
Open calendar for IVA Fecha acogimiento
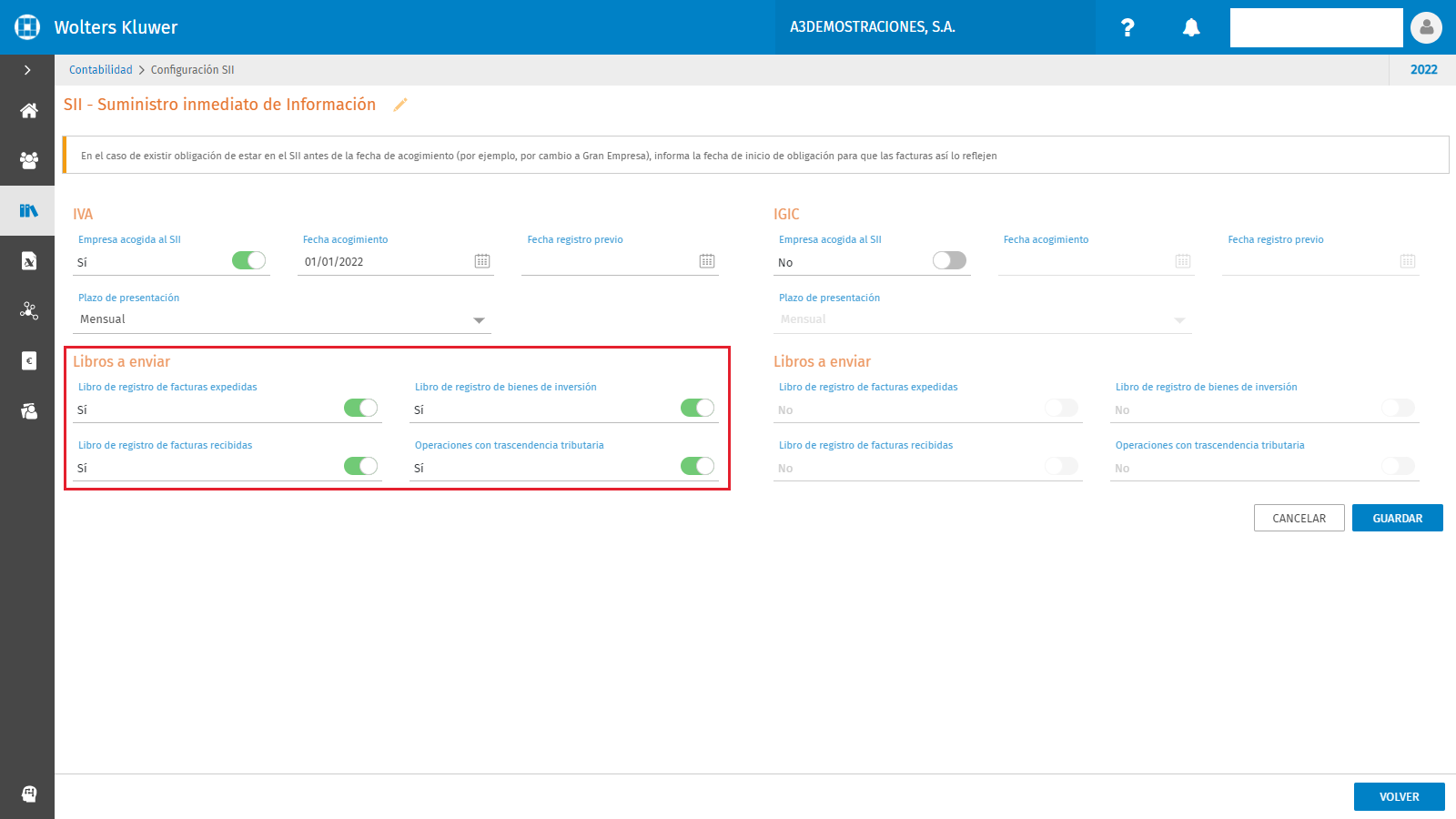[482, 261]
